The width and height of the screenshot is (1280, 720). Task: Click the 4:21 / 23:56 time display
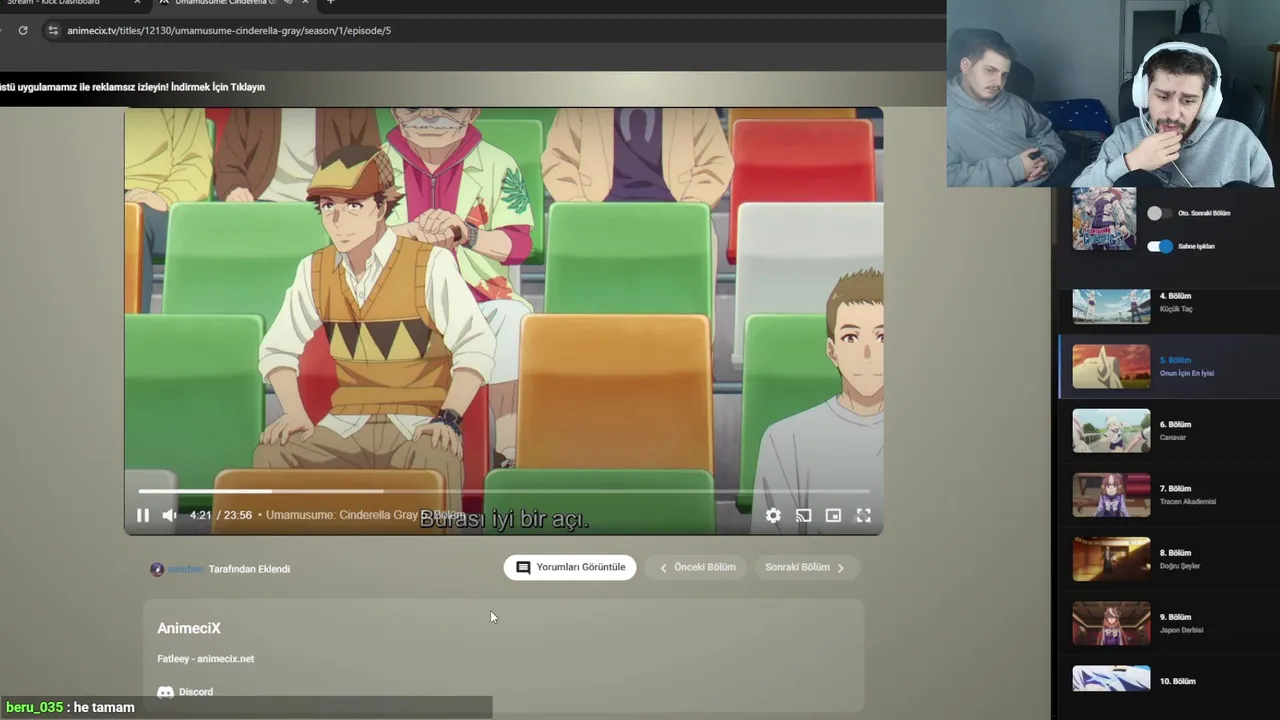(x=221, y=515)
